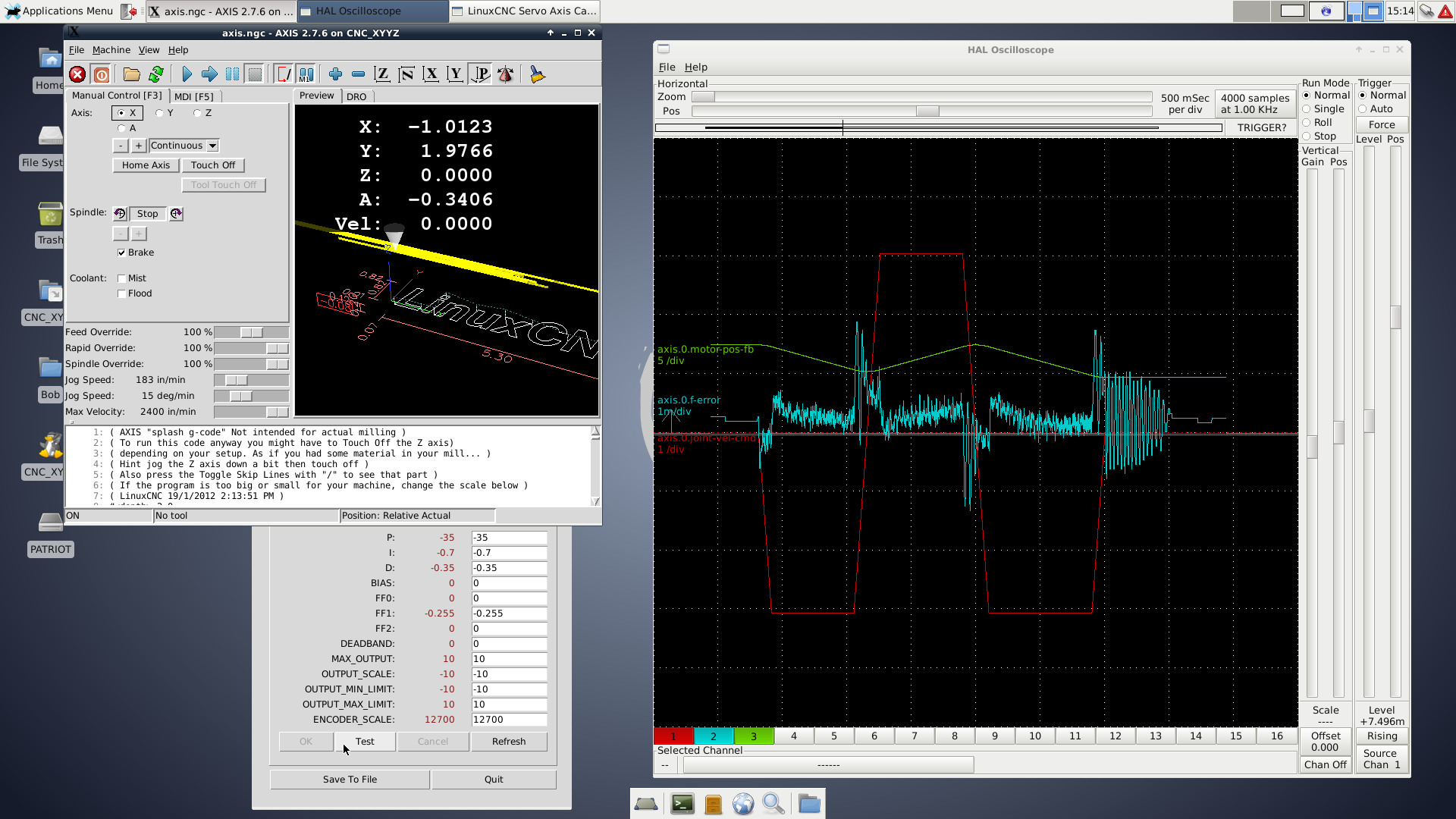Click the Force trigger button
This screenshot has width=1456, height=819.
(1382, 125)
